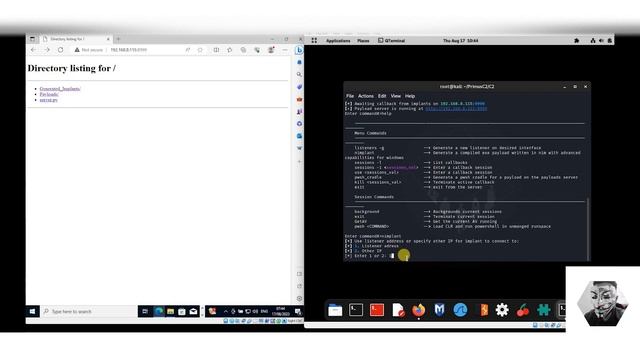Click the Edge address bar
Screen dimensions: 640x360
pyautogui.click(x=129, y=50)
